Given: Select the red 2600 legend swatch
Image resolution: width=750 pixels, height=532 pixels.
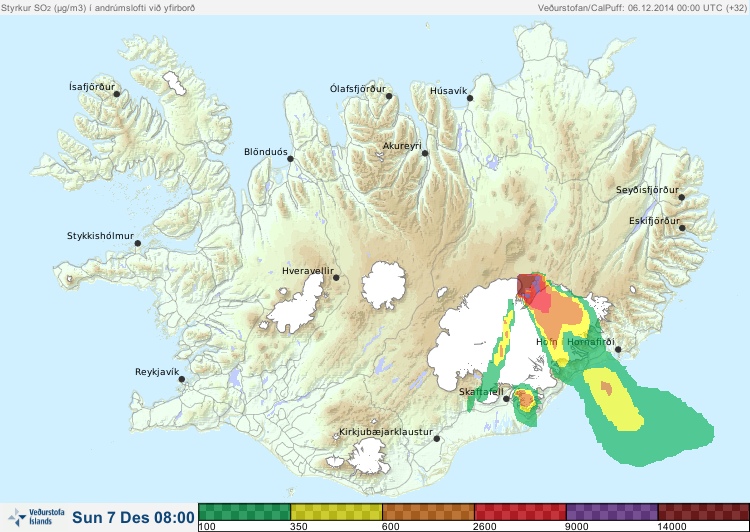Looking at the screenshot, I should click(x=520, y=512).
